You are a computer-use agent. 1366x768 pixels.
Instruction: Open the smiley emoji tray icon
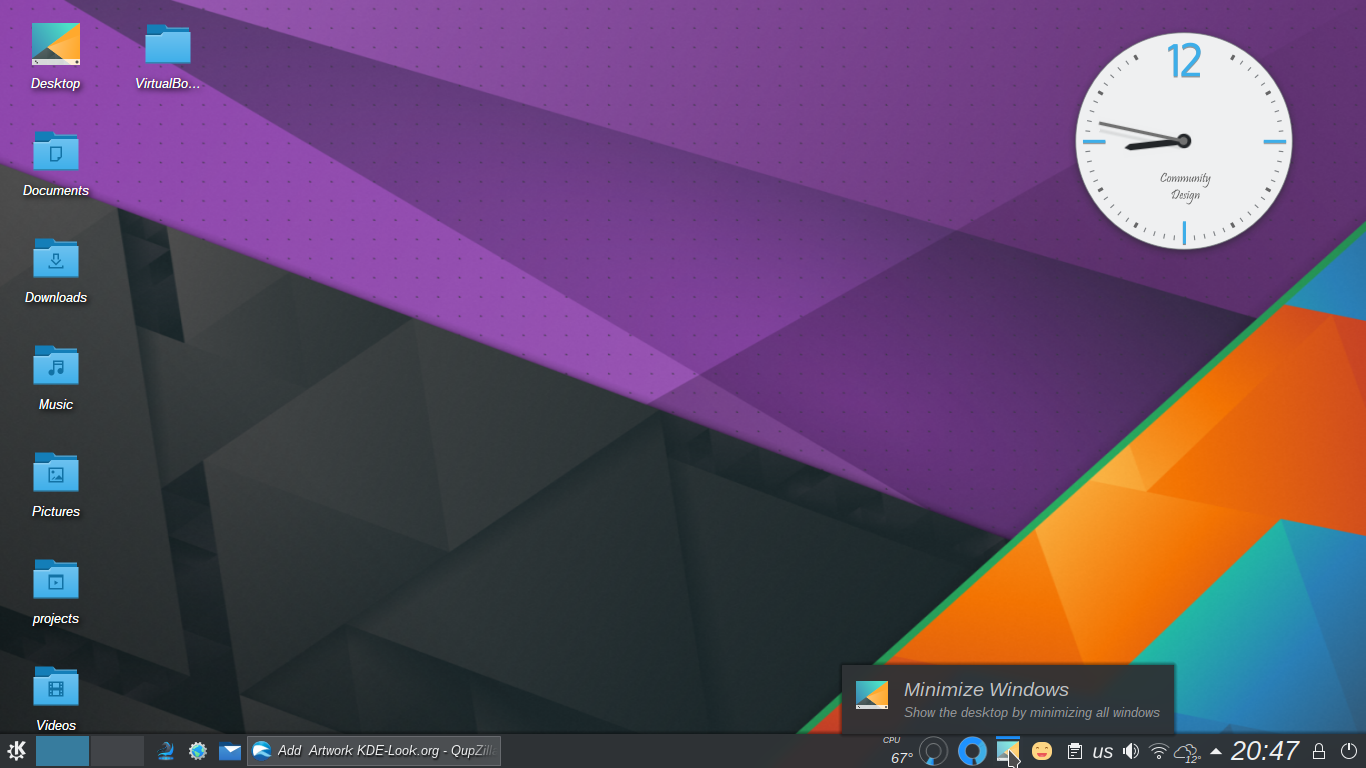tap(1042, 751)
